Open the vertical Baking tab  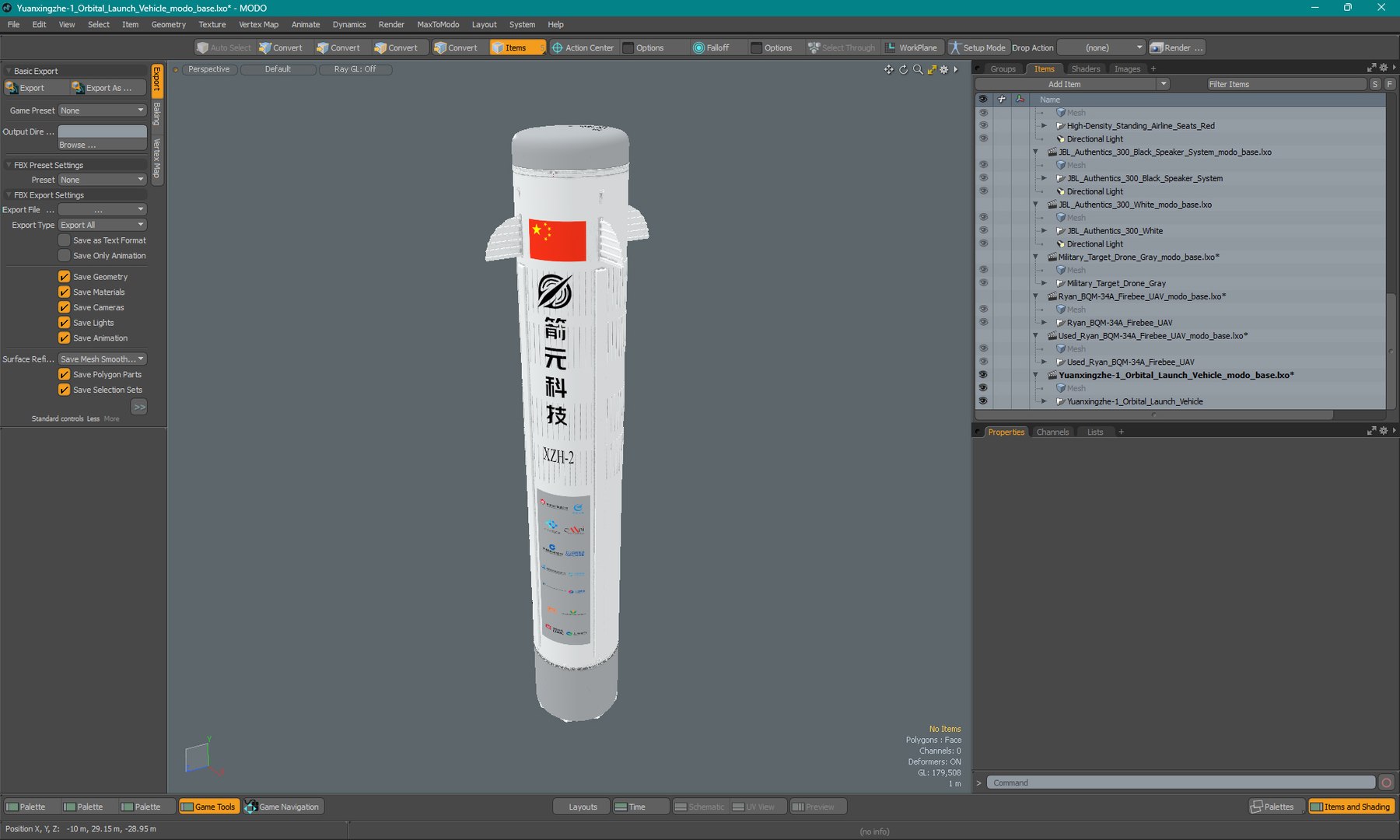pos(157,114)
